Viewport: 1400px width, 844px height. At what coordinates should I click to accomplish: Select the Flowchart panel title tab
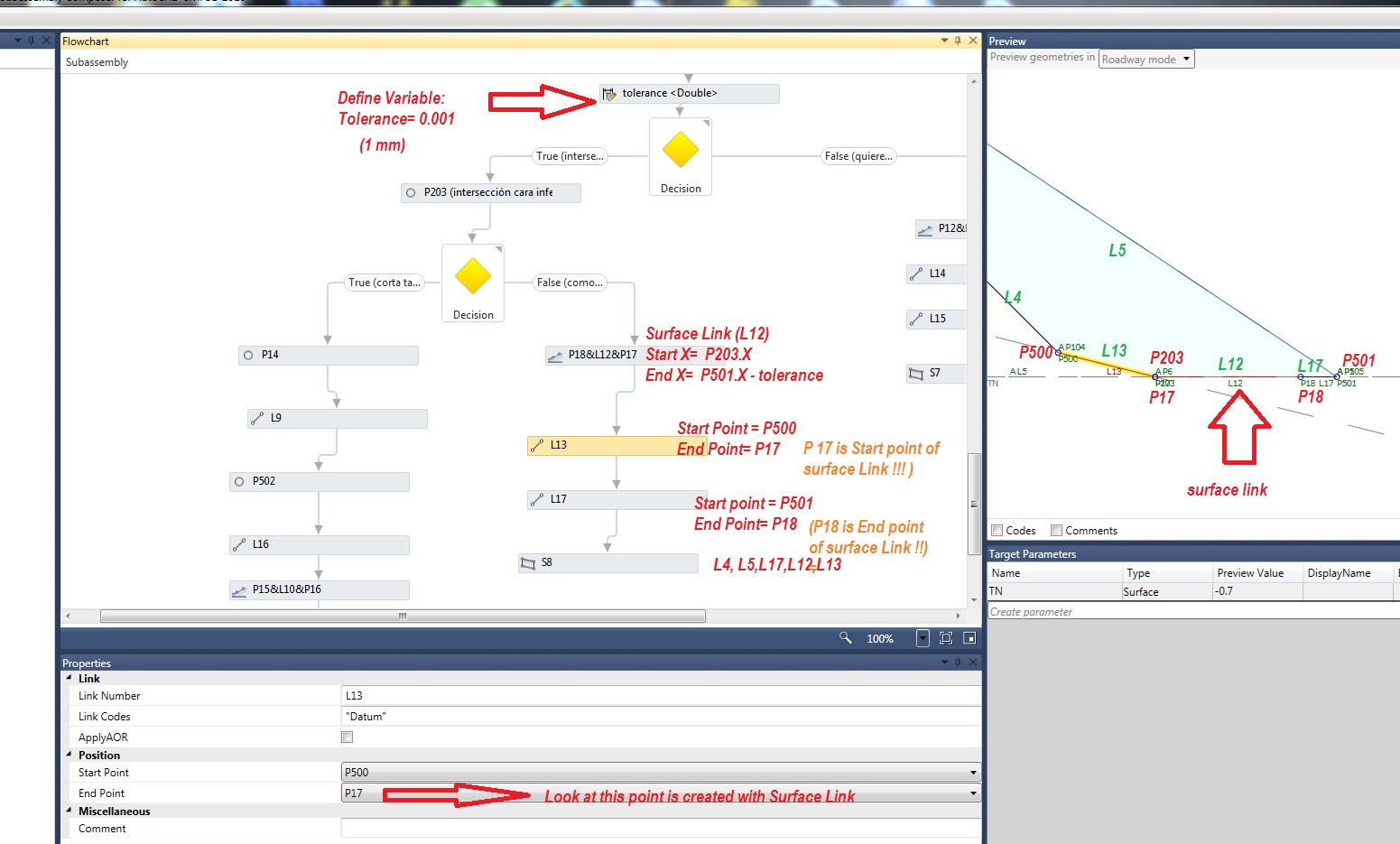86,42
